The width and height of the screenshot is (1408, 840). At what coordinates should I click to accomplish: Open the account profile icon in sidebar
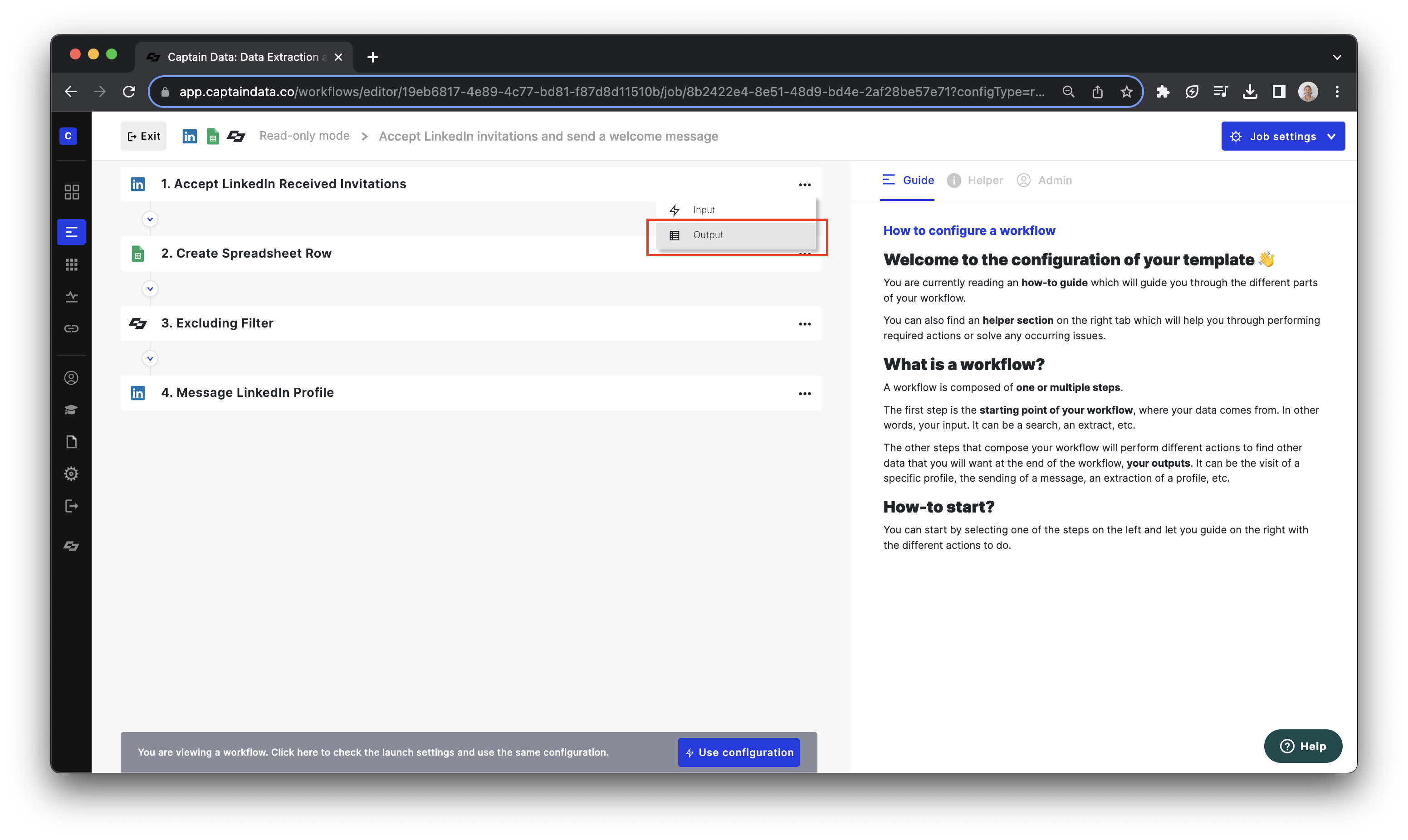[71, 377]
